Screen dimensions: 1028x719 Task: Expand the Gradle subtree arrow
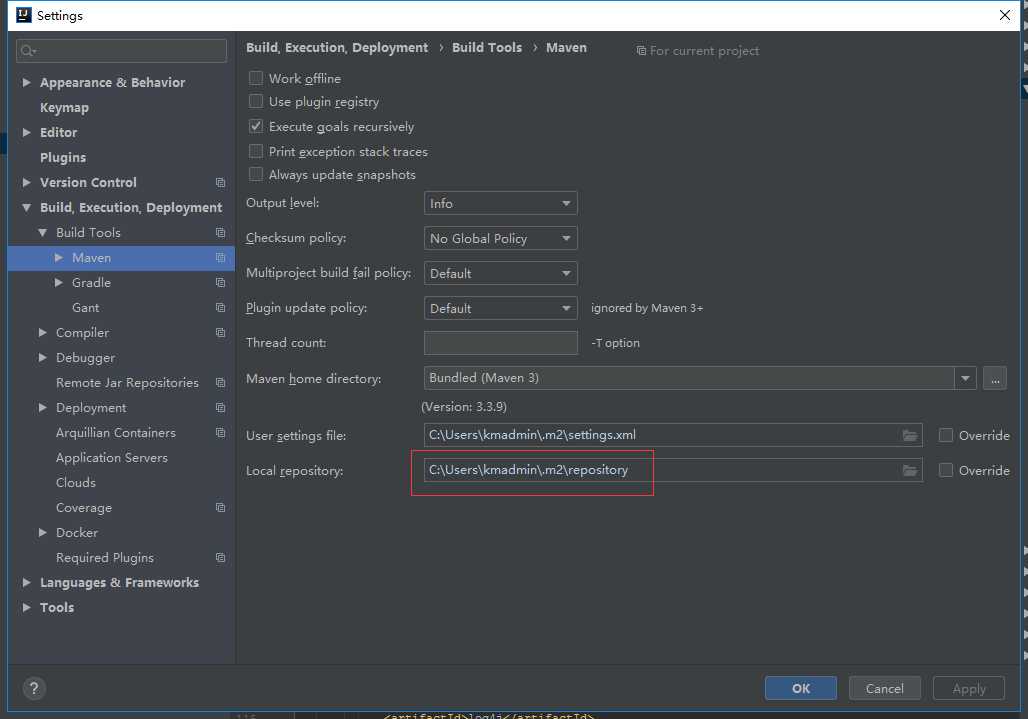(58, 282)
